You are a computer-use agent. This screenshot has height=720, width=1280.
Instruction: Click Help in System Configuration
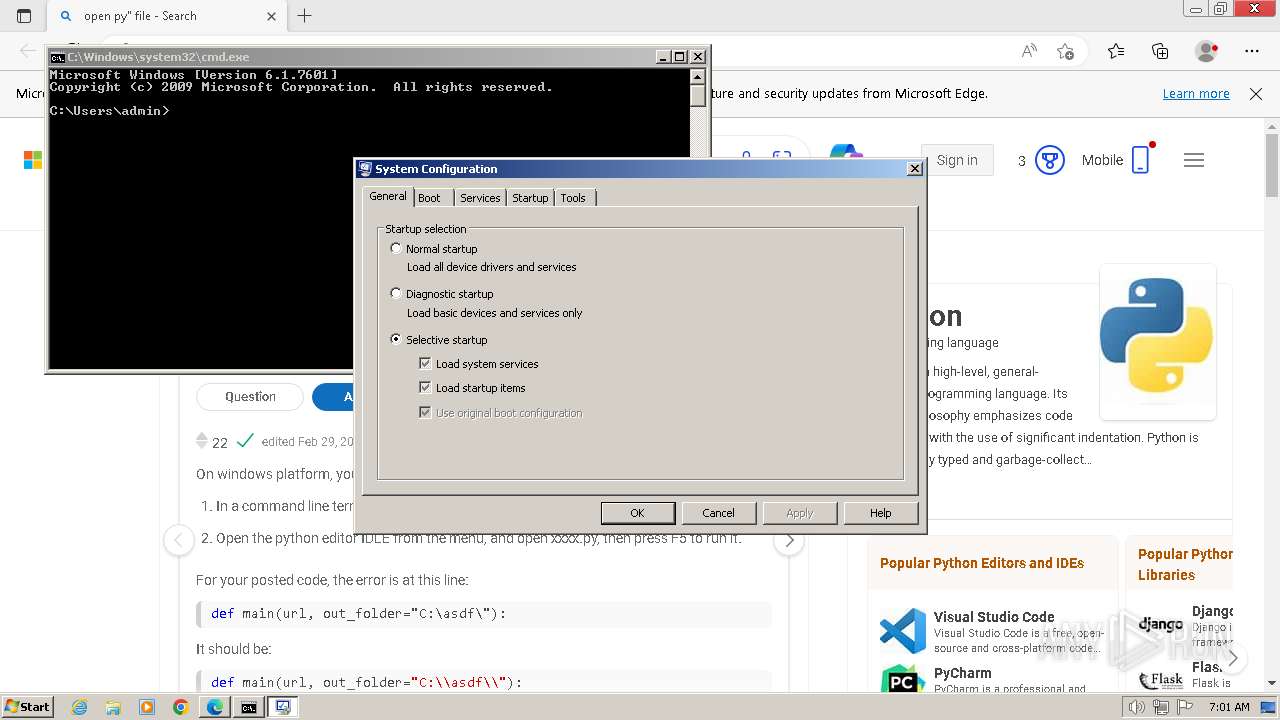(880, 513)
